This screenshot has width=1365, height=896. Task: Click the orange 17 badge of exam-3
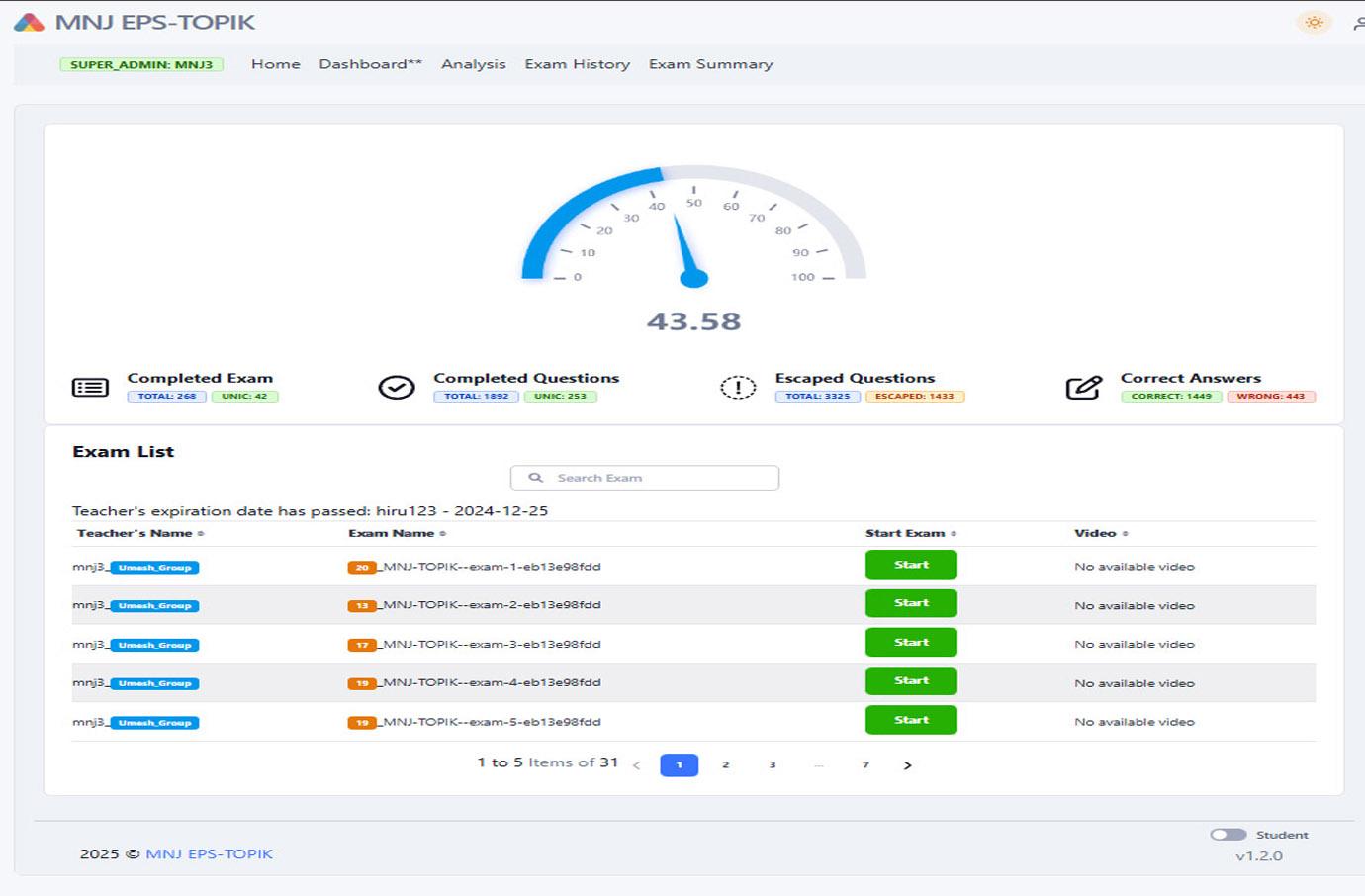pos(362,645)
